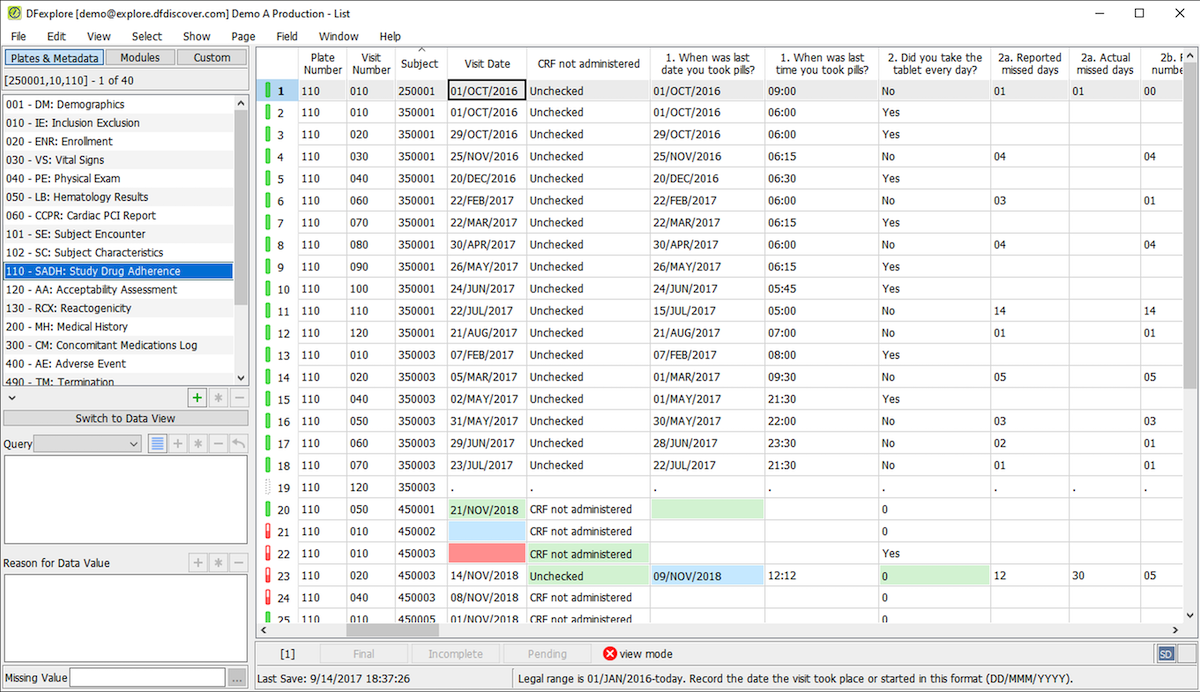Click the Subject column header sort arrow

tap(421, 50)
